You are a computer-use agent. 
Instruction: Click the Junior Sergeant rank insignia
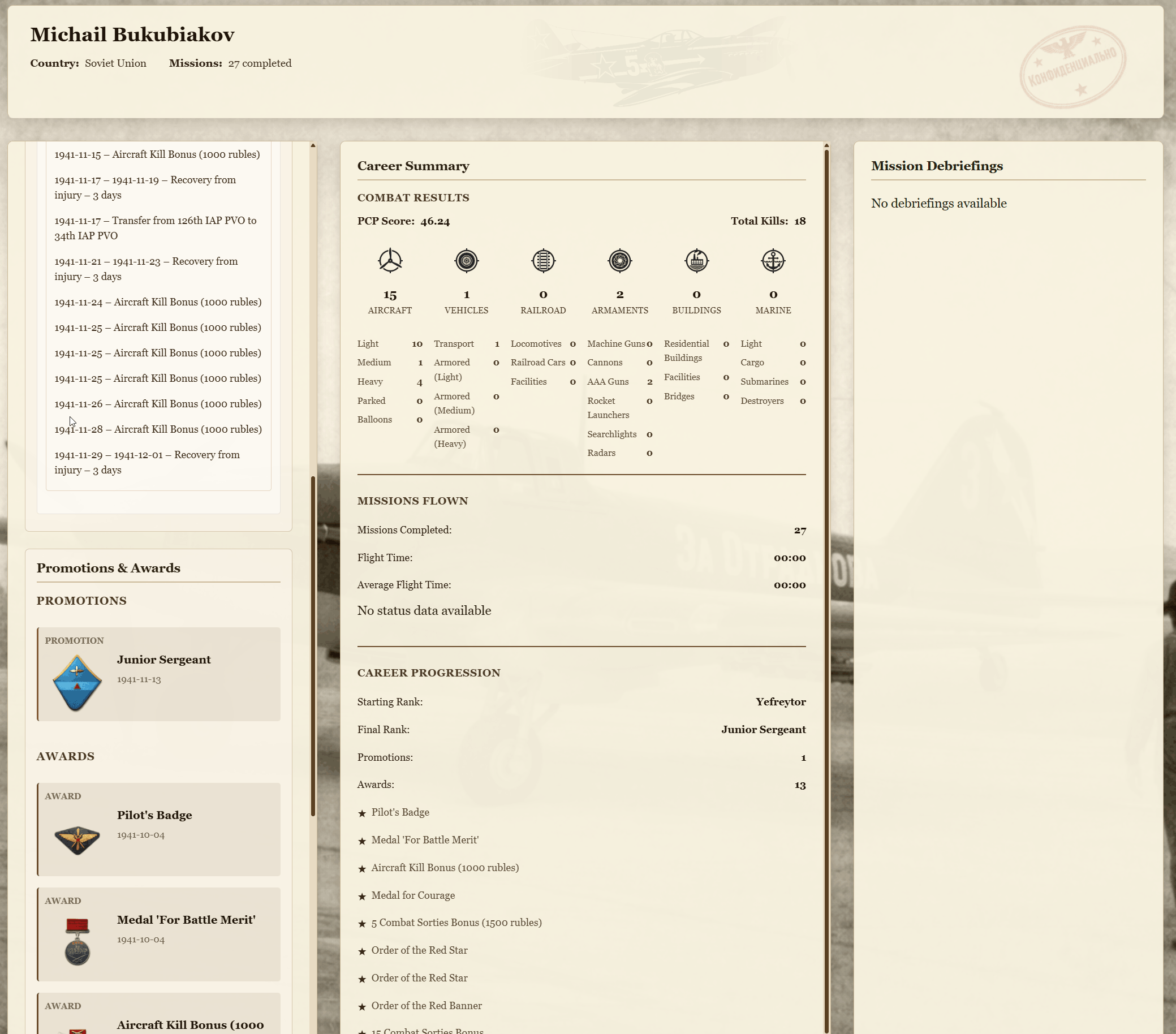[x=77, y=682]
